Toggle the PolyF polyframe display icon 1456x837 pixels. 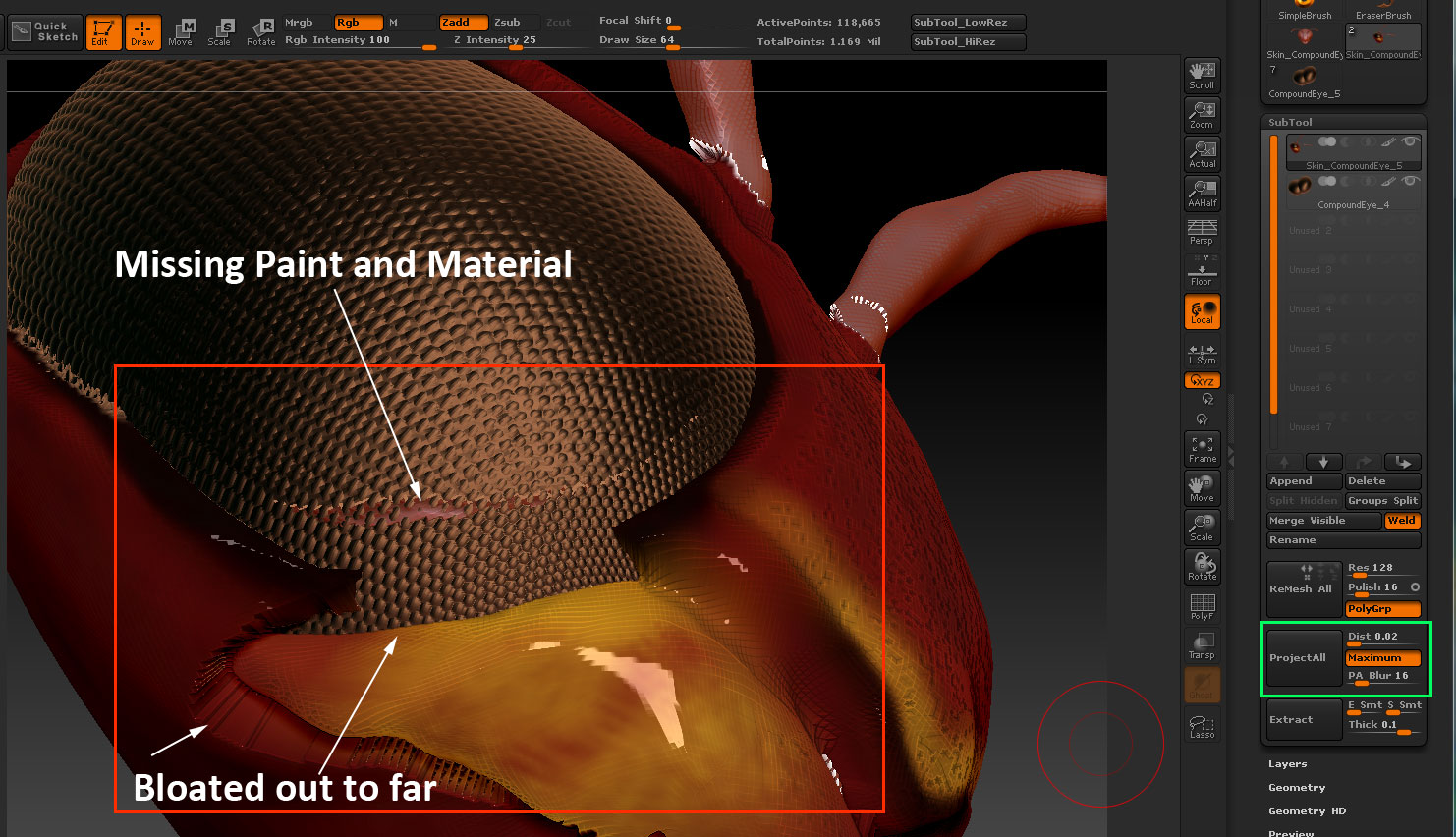tap(1203, 607)
